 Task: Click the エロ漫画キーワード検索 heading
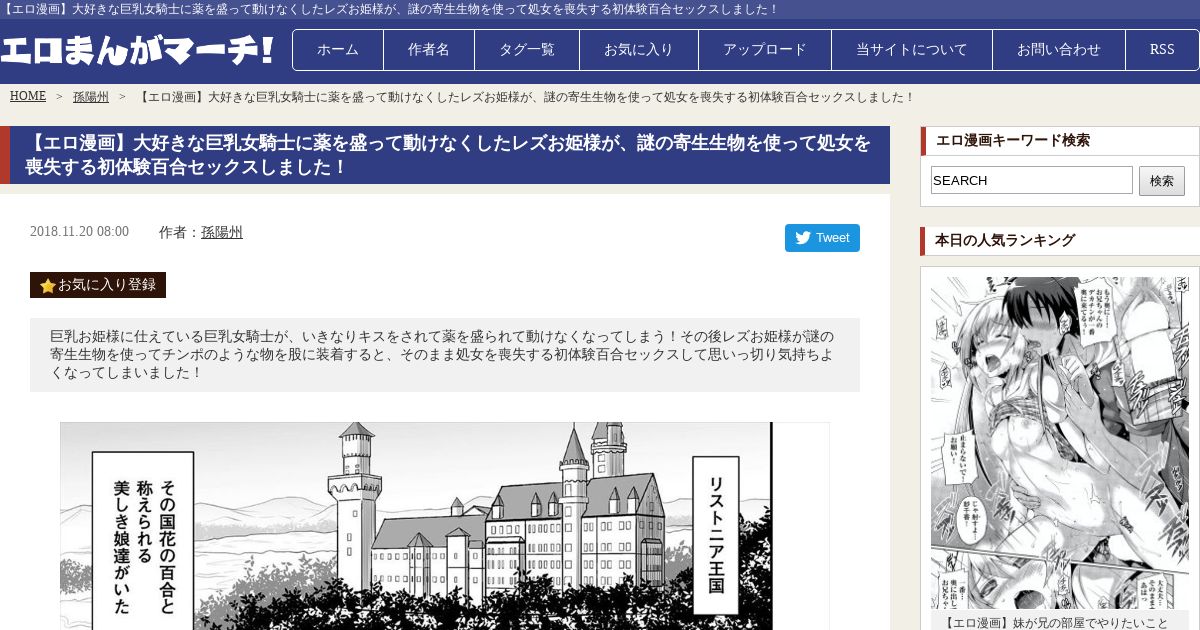1012,141
